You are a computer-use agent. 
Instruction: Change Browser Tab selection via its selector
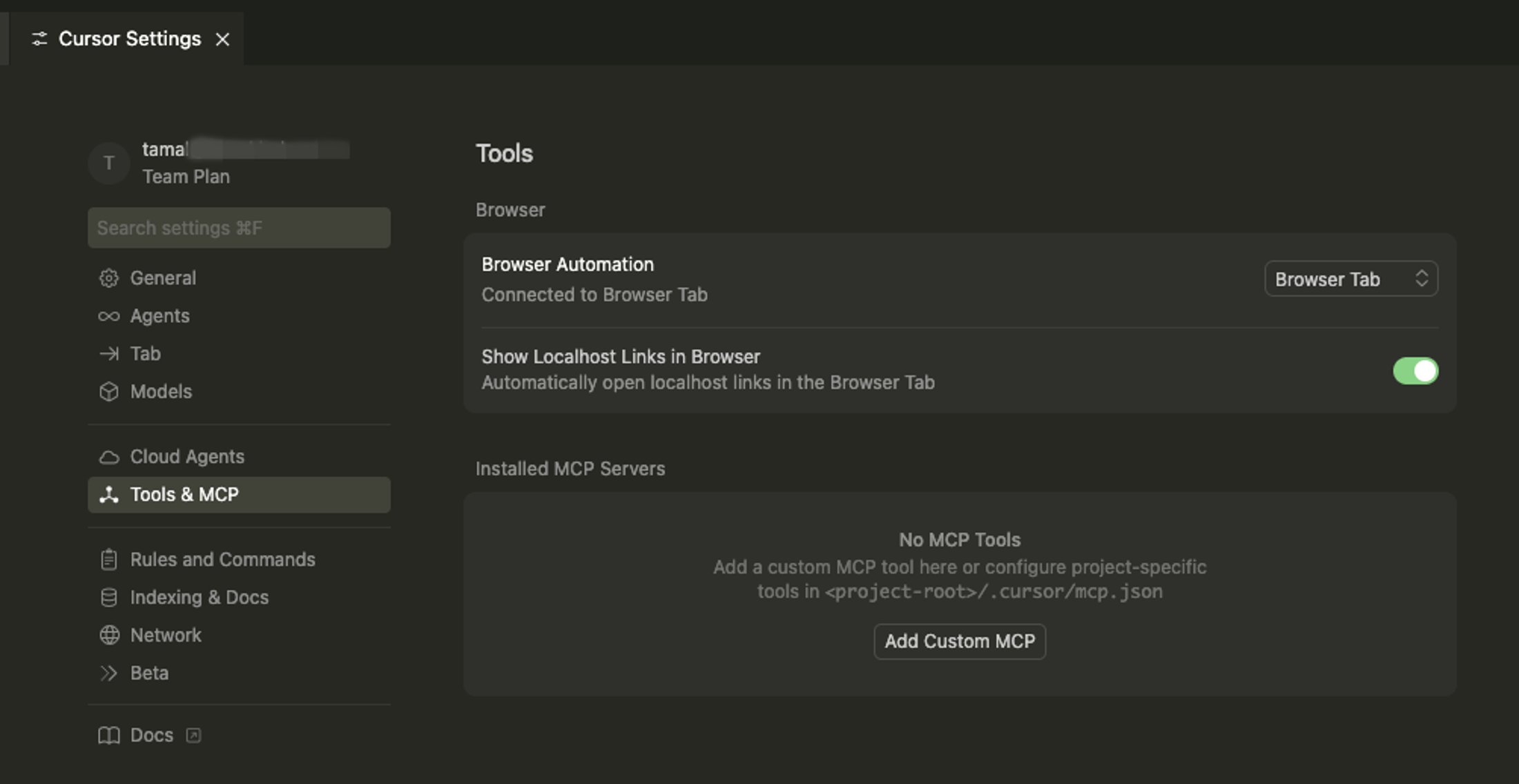click(x=1351, y=278)
